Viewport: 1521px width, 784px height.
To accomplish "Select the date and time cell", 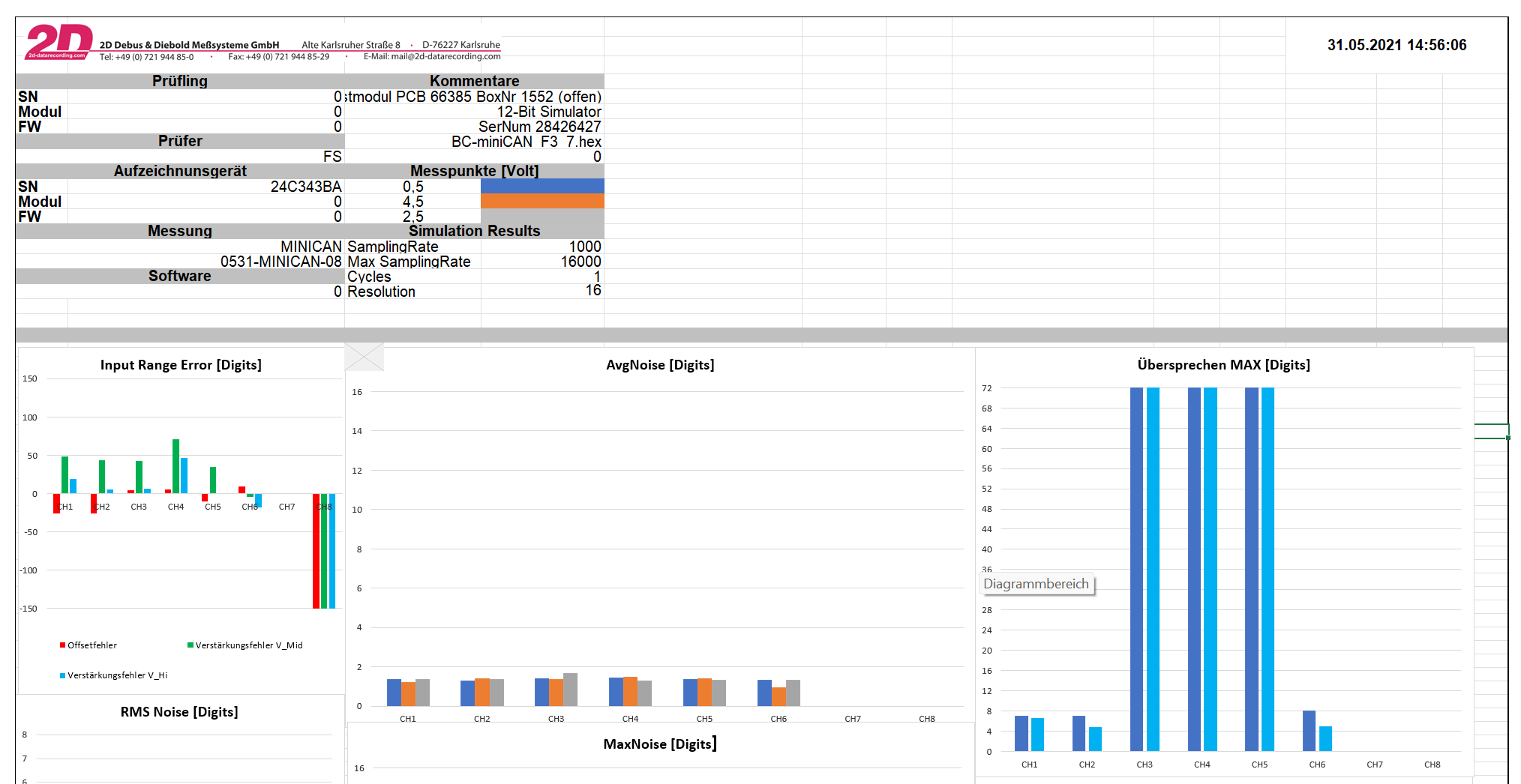I will pos(1396,45).
